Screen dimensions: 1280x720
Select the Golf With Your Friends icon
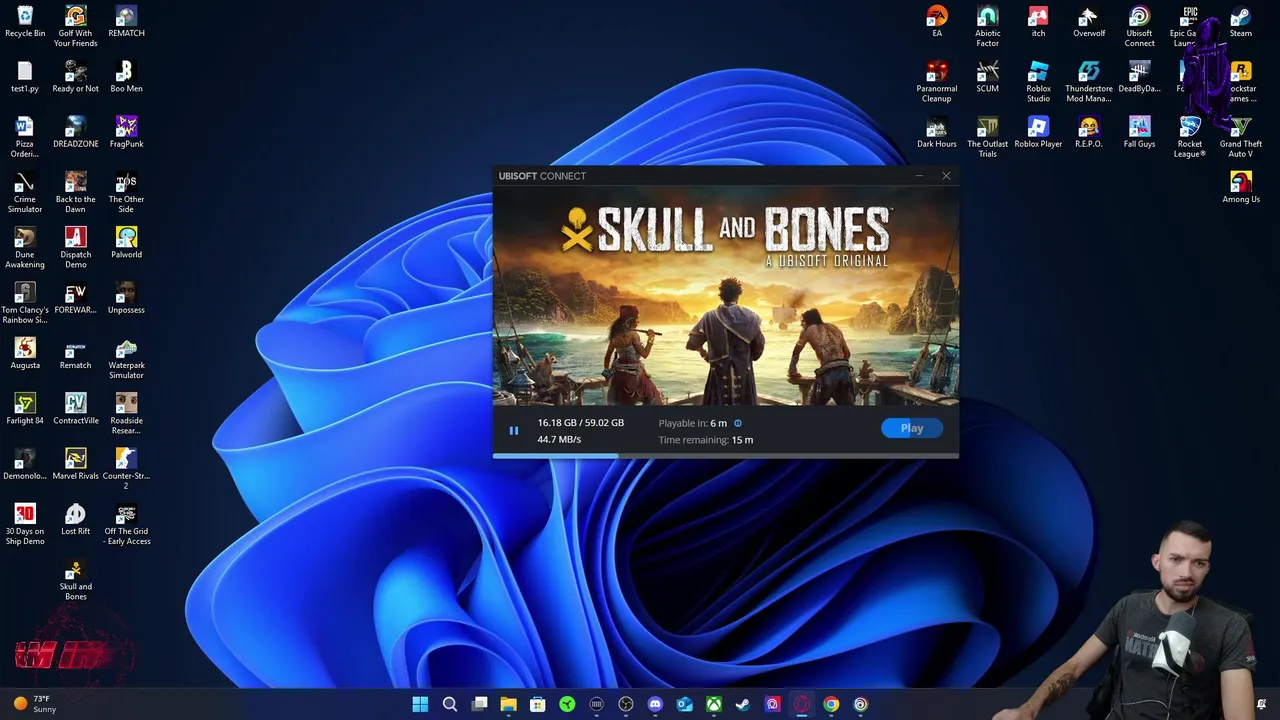pos(75,27)
